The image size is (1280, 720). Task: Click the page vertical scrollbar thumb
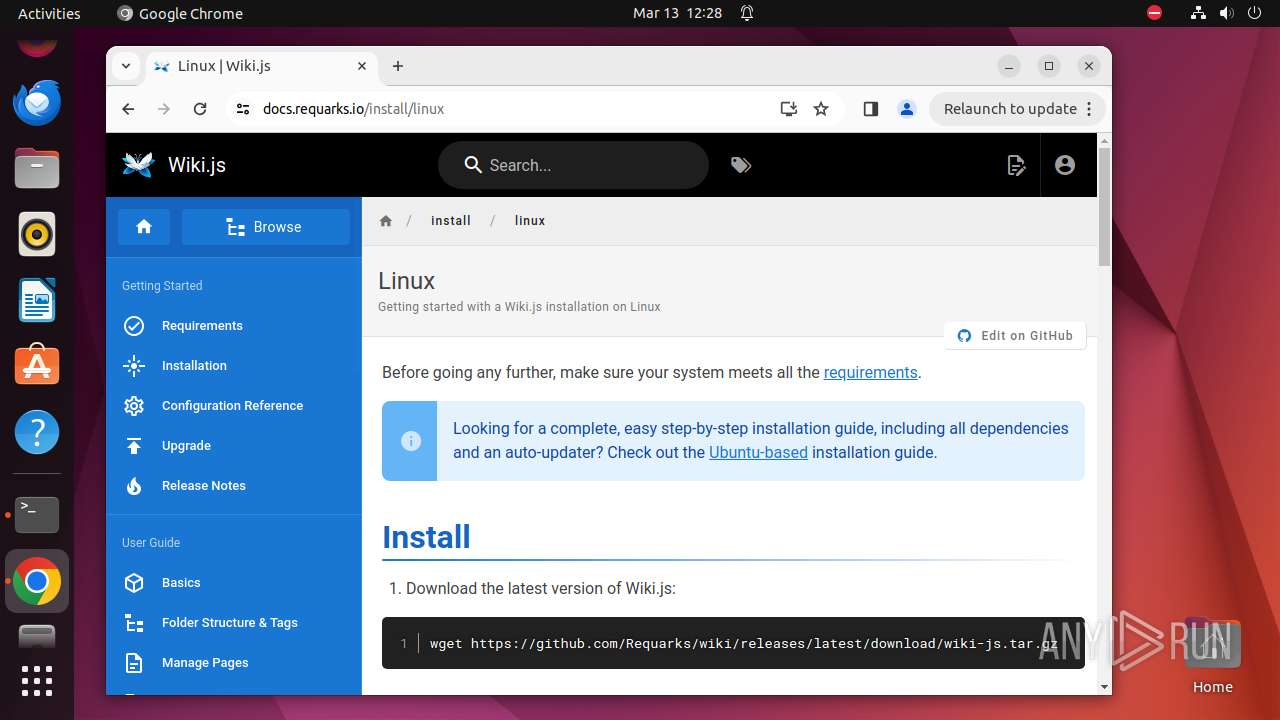[x=1104, y=205]
